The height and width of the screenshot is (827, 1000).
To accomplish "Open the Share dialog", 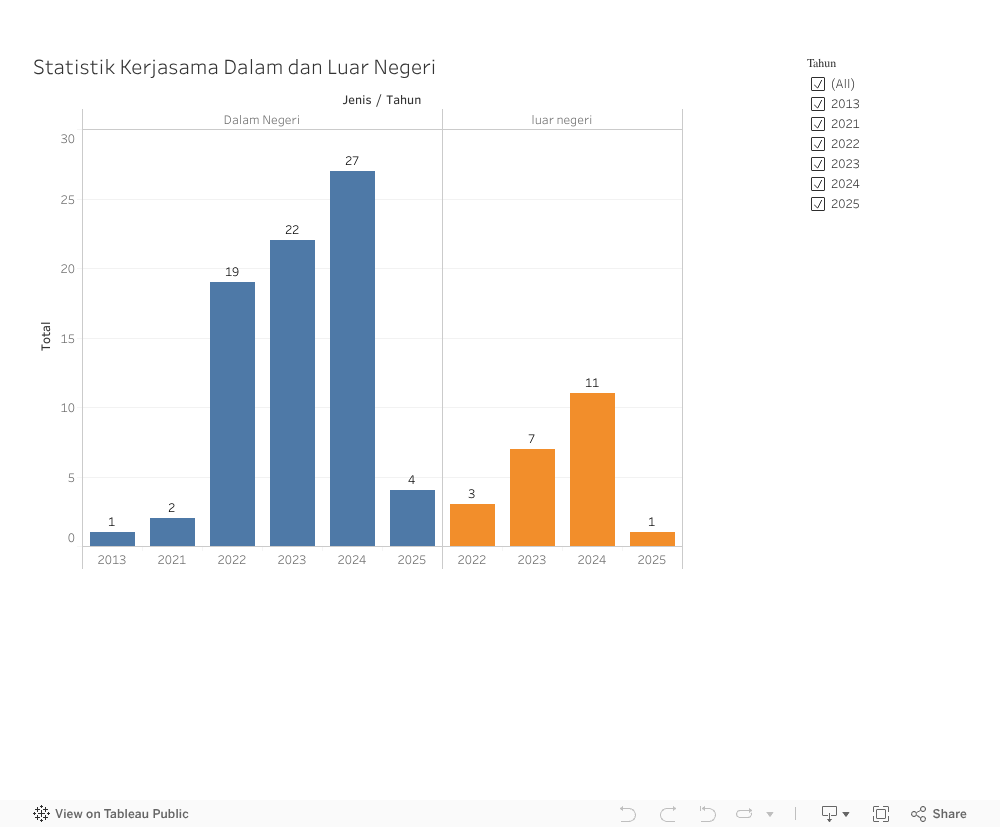I will pos(939,814).
